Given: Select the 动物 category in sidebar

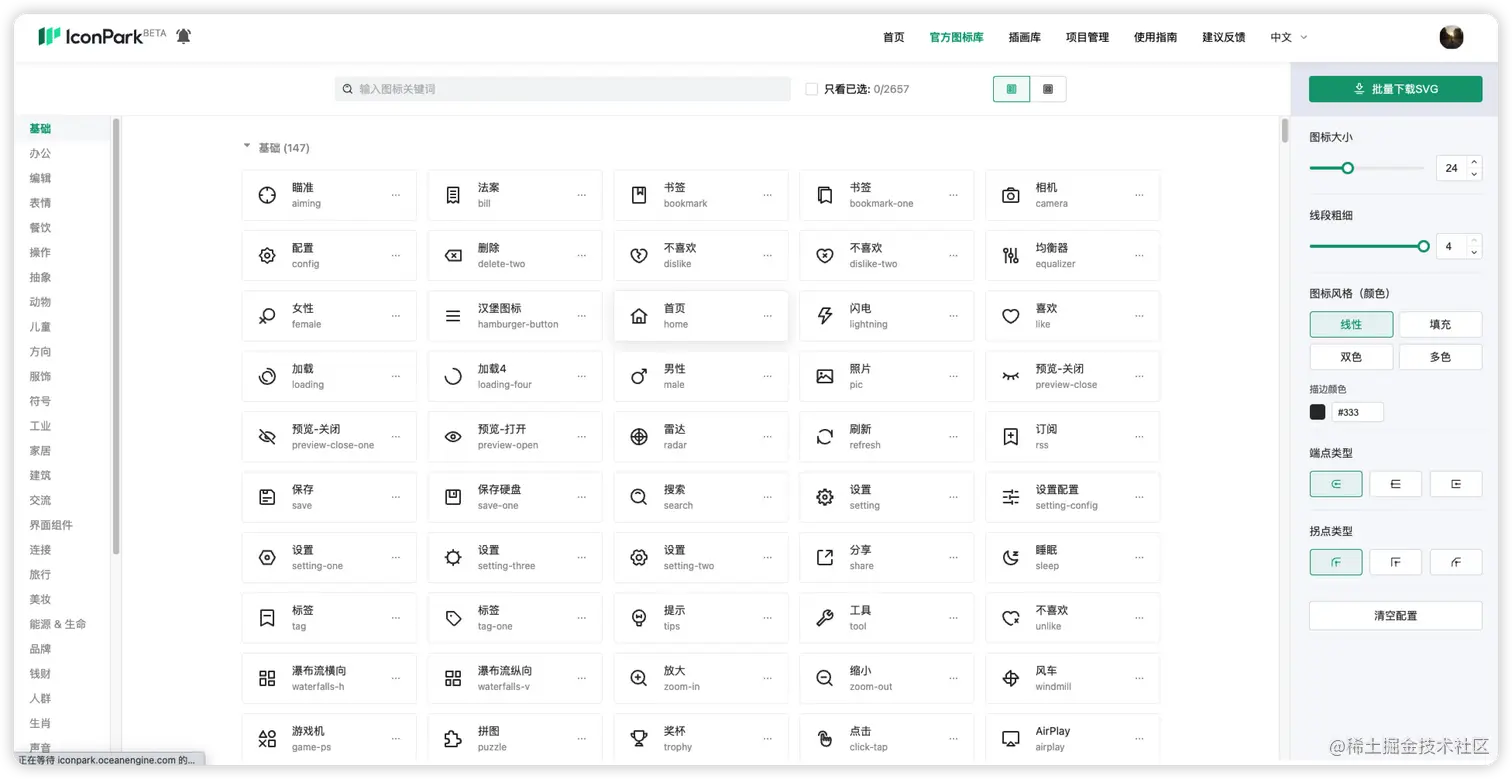Looking at the screenshot, I should (x=40, y=302).
